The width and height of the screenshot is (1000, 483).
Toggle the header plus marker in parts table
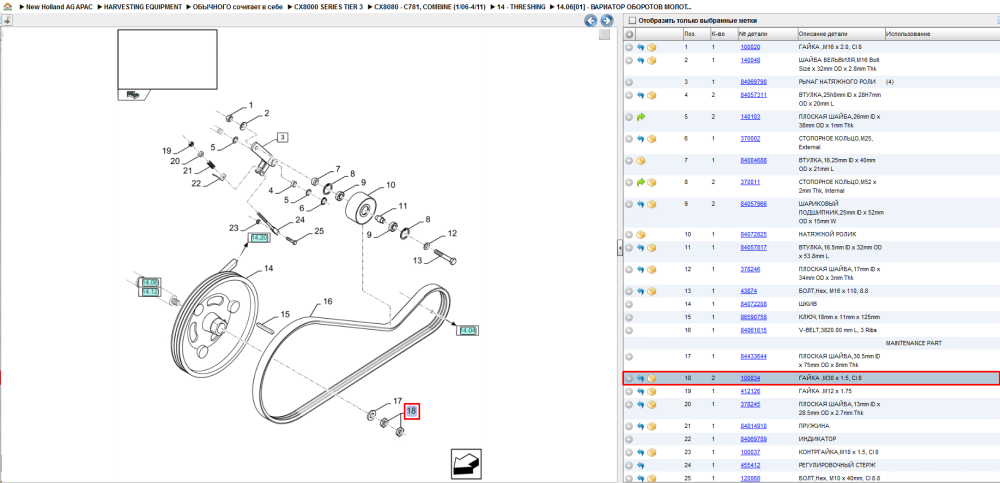click(x=629, y=34)
